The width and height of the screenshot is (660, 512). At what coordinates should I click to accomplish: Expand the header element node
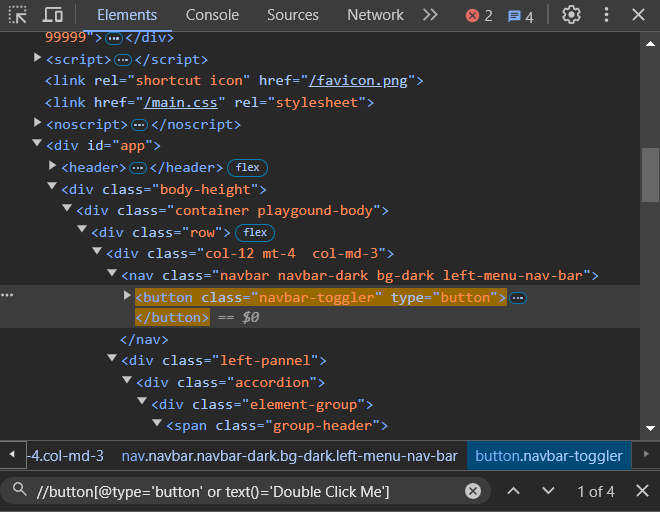(54, 167)
